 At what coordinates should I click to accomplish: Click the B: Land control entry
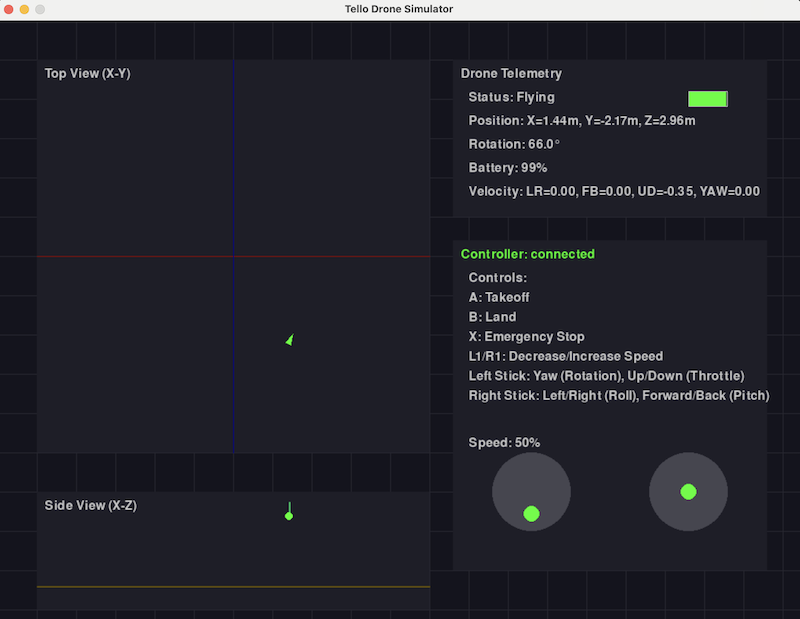click(492, 317)
